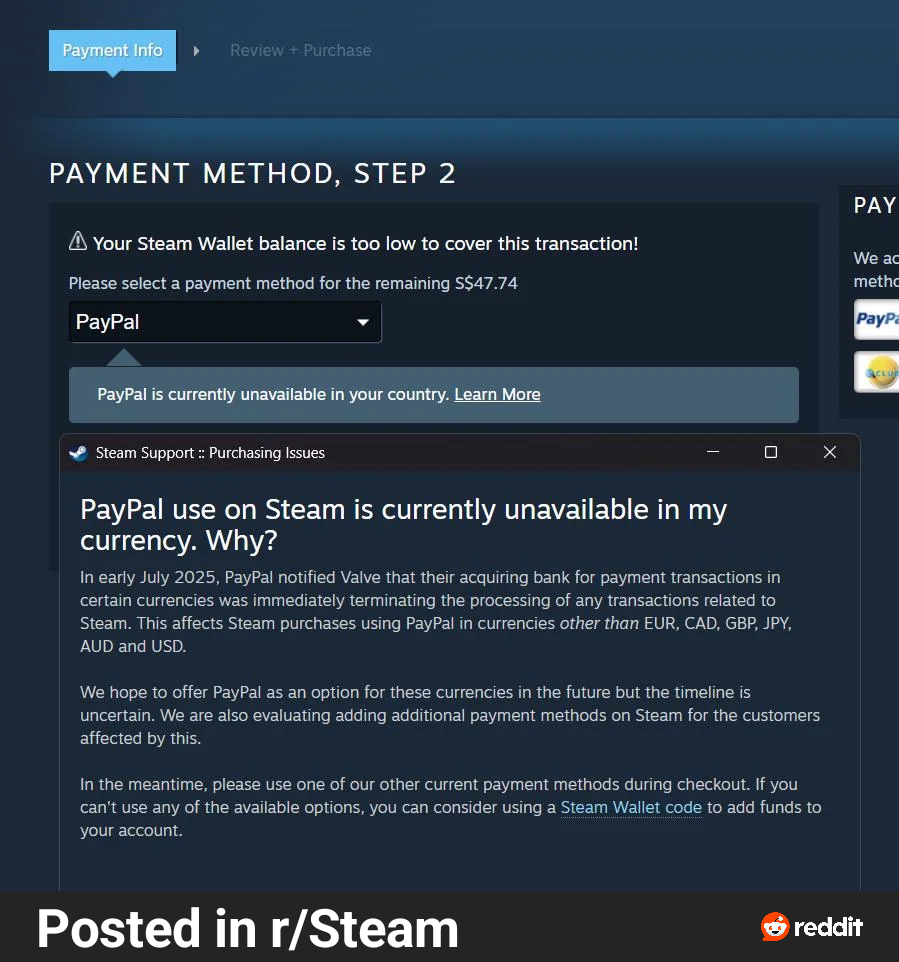
Task: Follow the Steam Wallet code link
Action: point(631,807)
